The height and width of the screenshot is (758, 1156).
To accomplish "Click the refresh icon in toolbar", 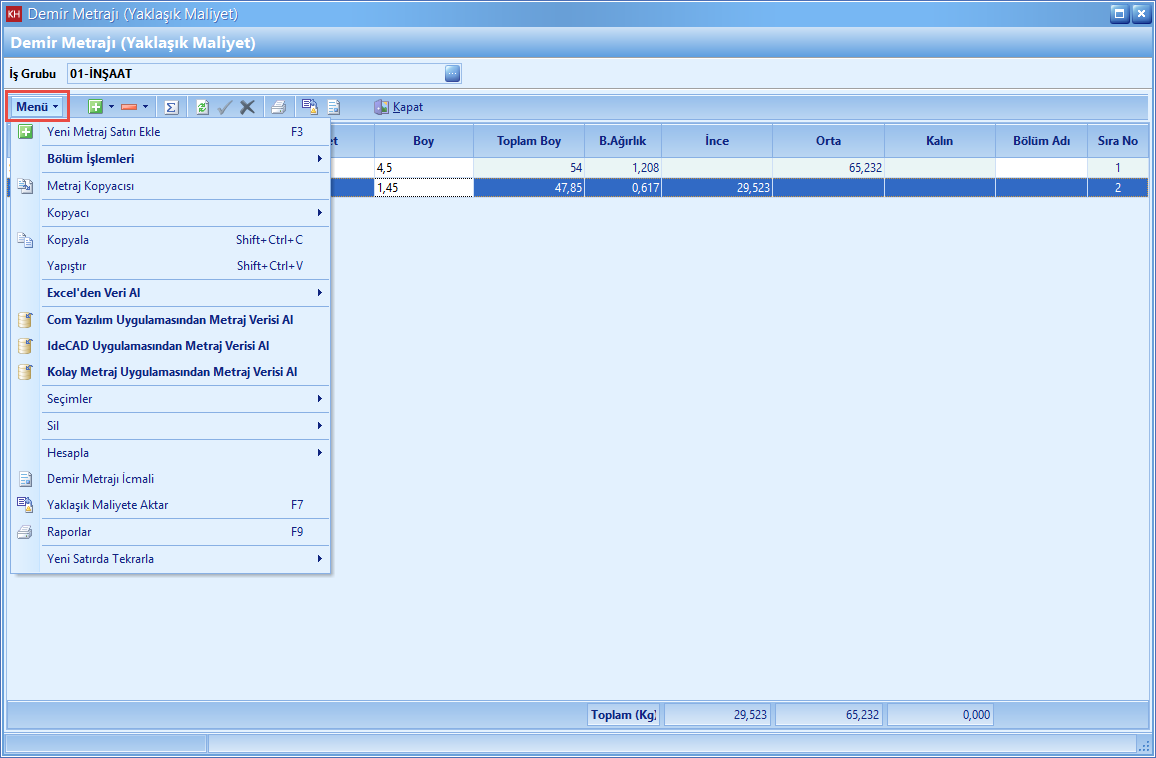I will (x=203, y=107).
